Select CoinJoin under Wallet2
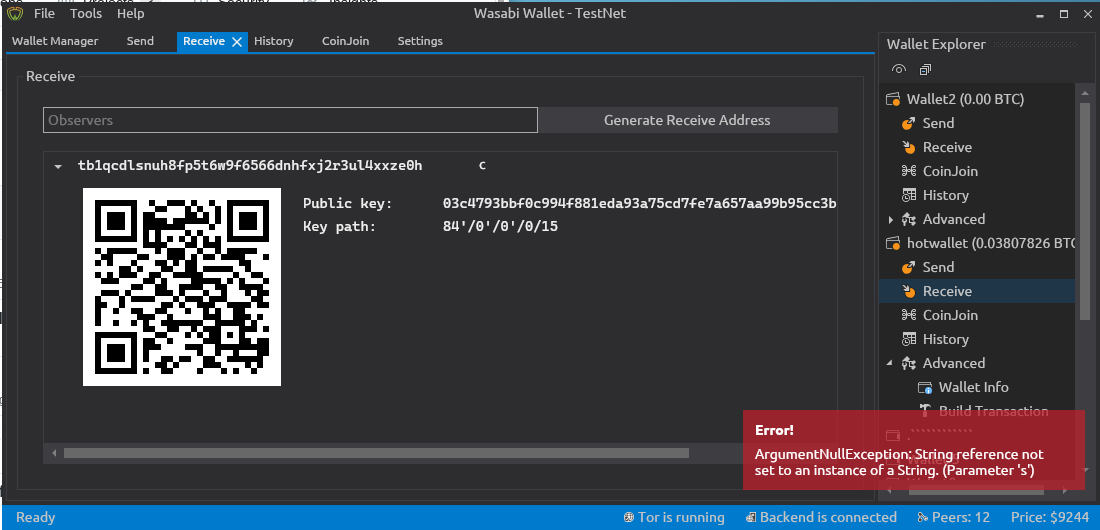Image resolution: width=1100 pixels, height=530 pixels. [x=950, y=171]
